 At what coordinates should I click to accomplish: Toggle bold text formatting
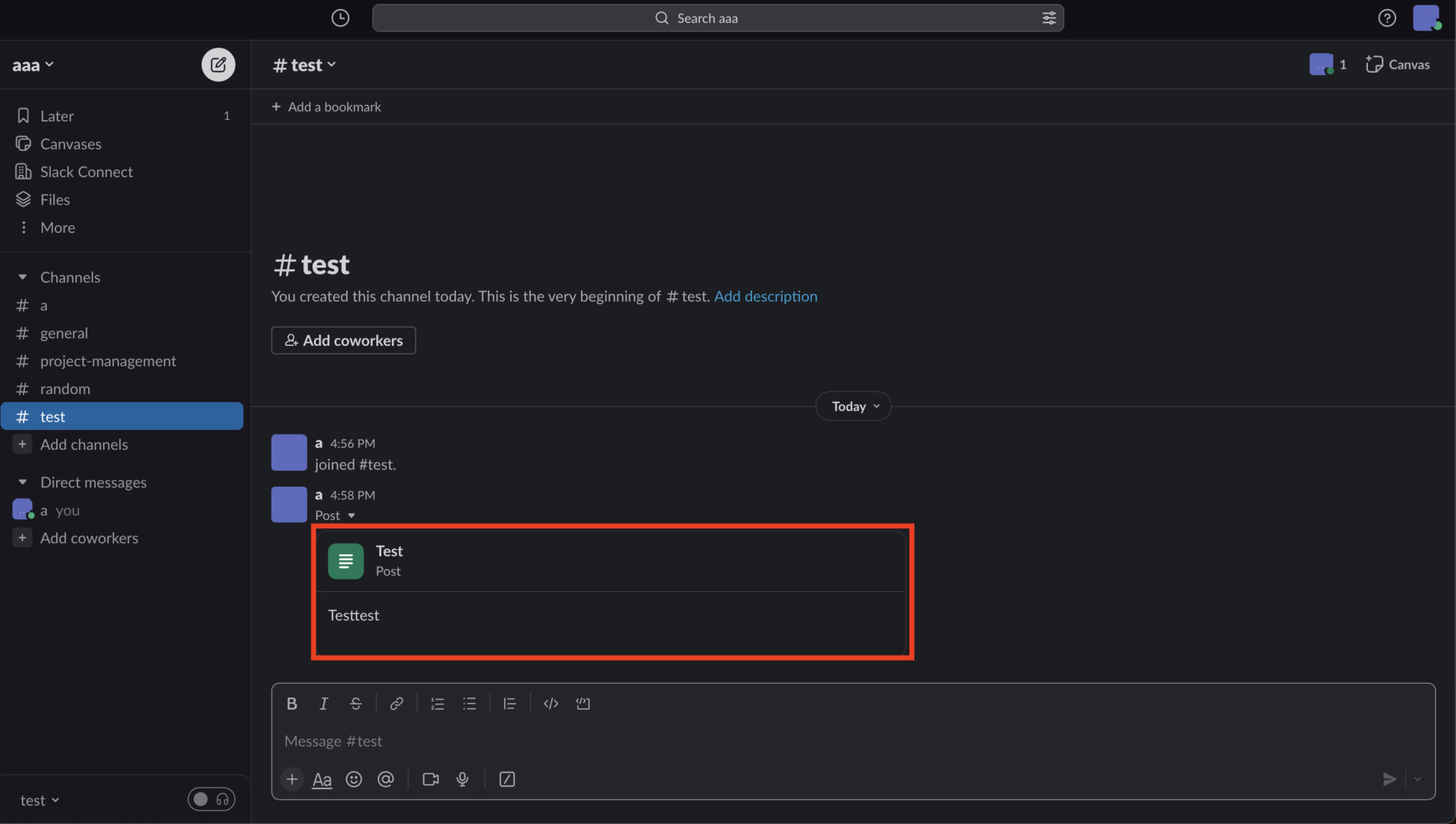[x=292, y=703]
